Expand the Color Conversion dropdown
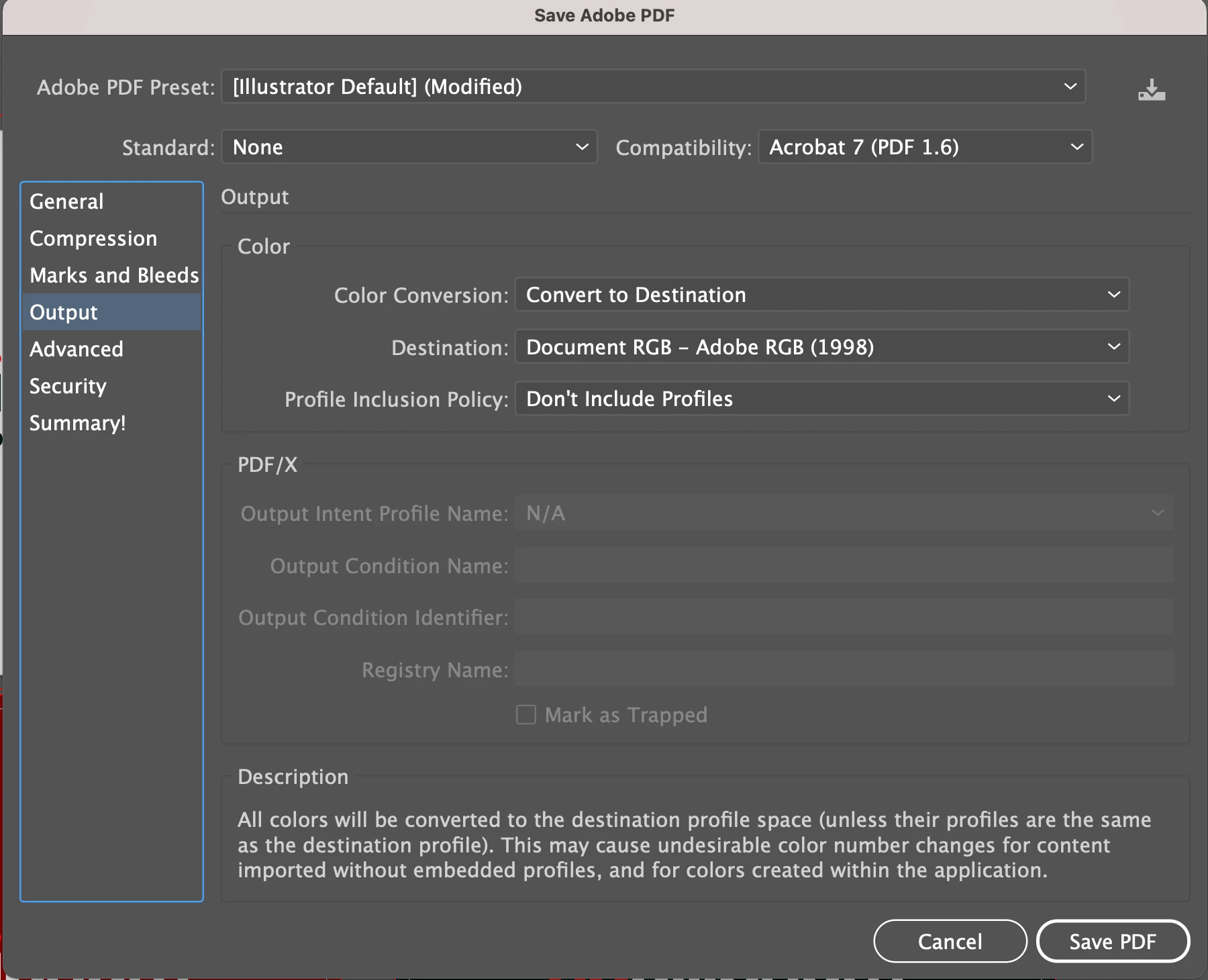1208x980 pixels. point(821,295)
